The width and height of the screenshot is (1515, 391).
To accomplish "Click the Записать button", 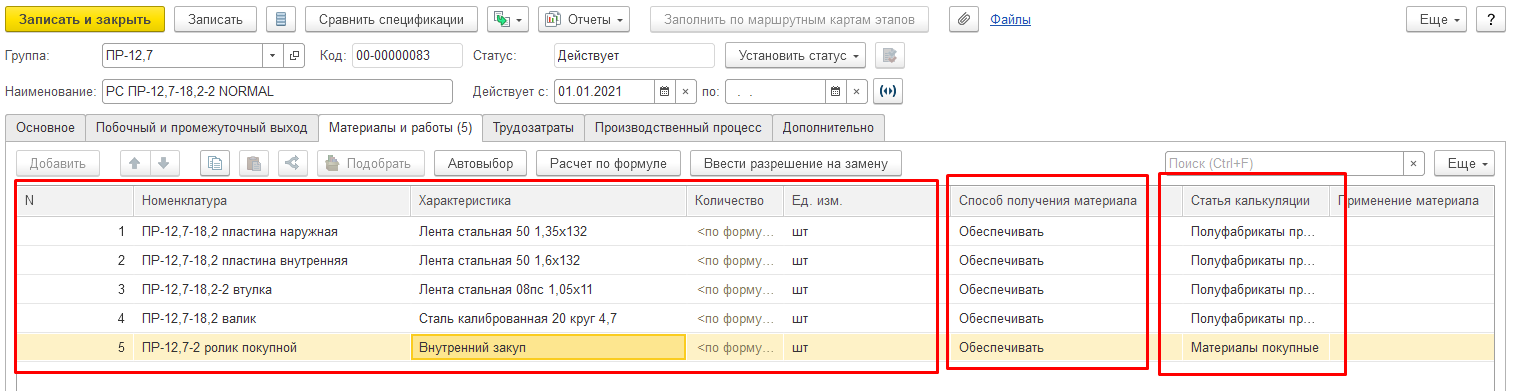I will coord(215,19).
